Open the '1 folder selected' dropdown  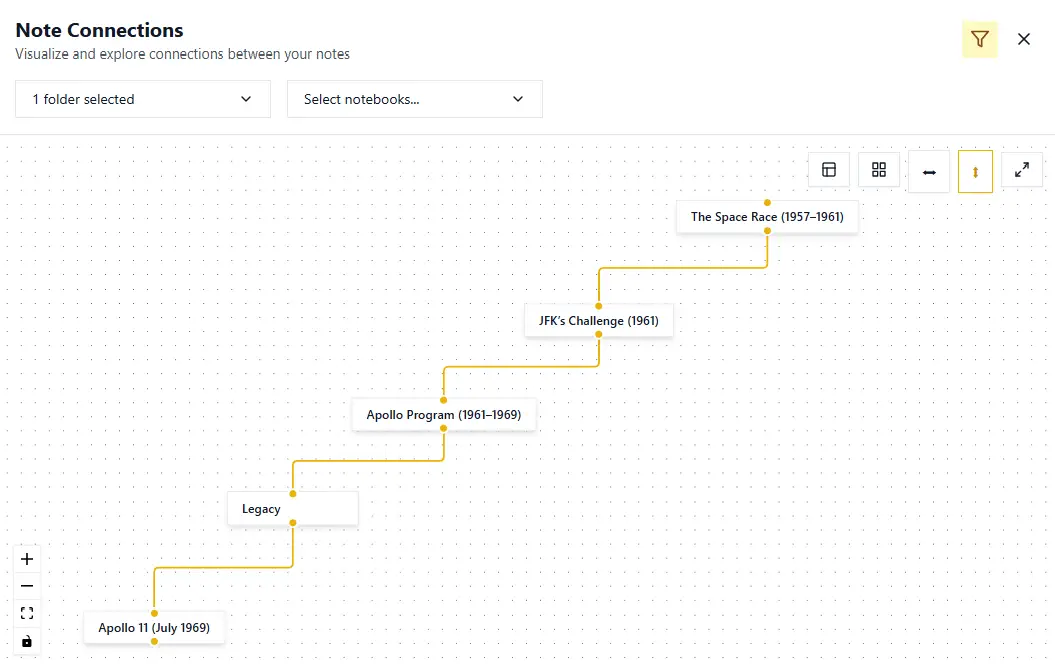143,99
